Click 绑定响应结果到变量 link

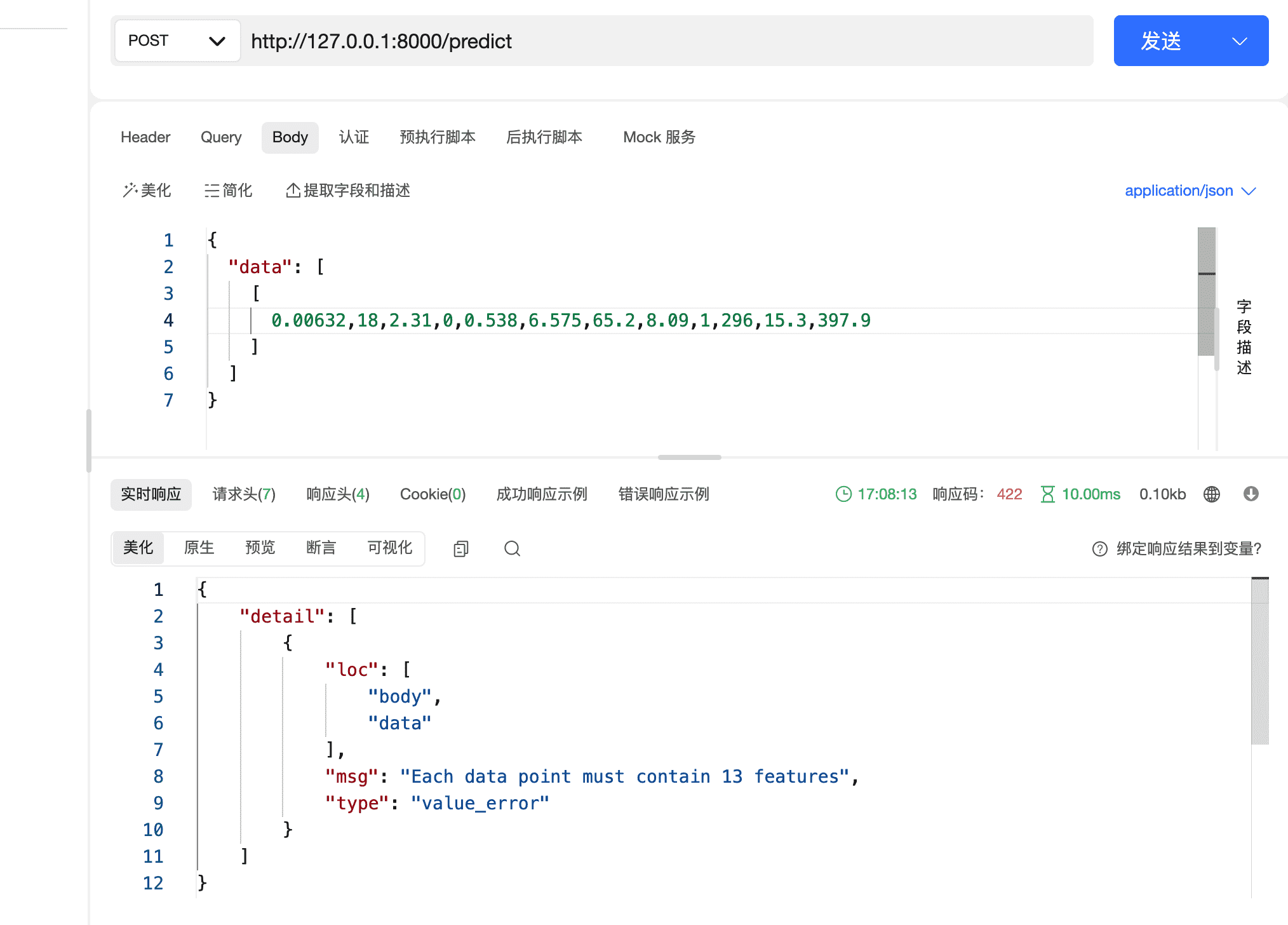(1188, 549)
